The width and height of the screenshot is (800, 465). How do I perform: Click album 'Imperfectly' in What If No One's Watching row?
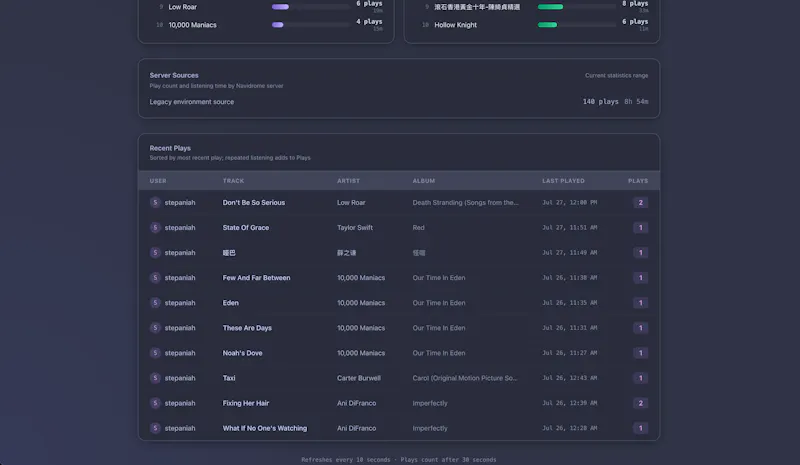430,428
